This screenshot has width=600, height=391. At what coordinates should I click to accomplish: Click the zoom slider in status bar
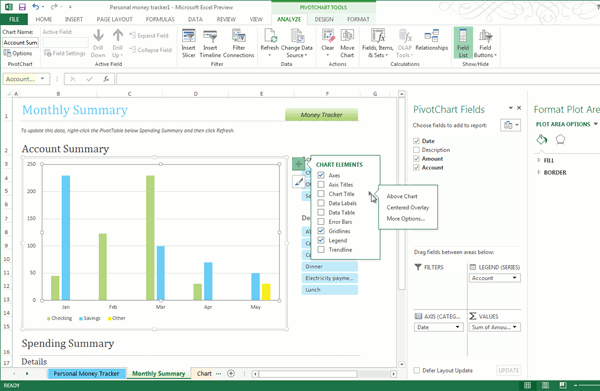[x=587, y=385]
